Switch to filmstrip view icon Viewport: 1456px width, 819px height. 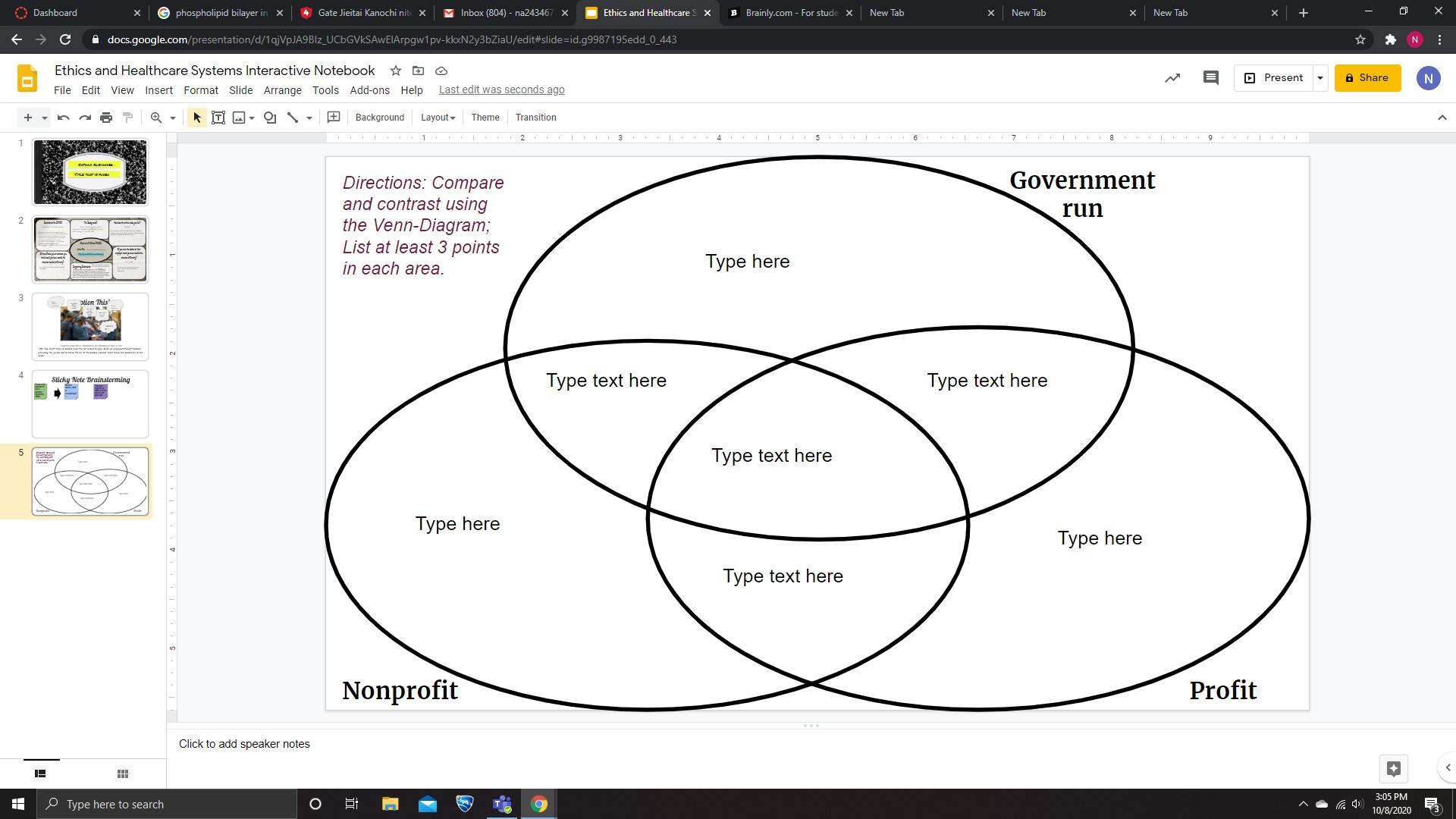[41, 773]
